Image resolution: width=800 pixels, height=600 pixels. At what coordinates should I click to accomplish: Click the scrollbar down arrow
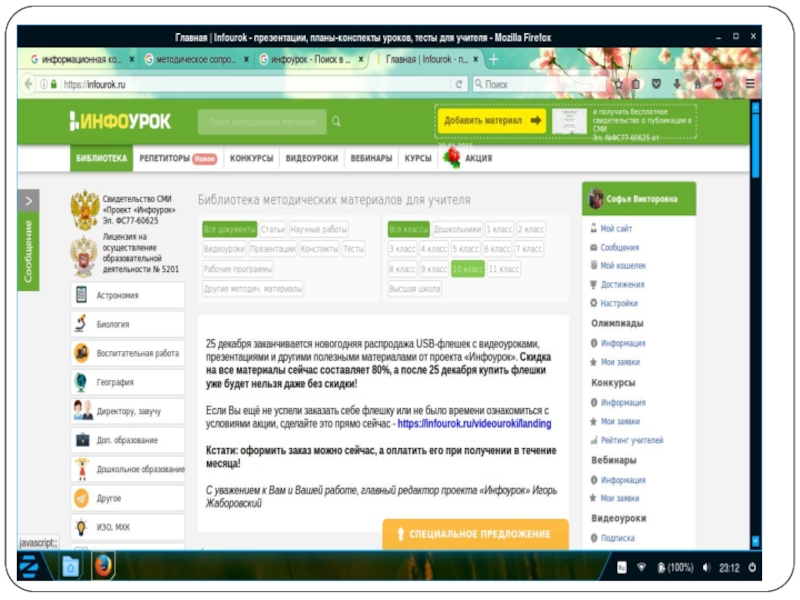pos(756,541)
